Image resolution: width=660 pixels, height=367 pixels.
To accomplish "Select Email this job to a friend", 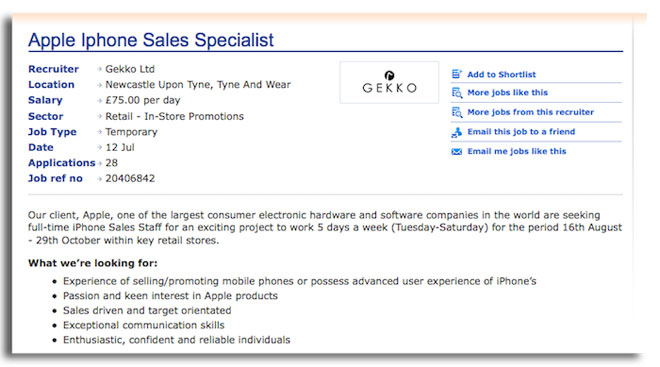I will tap(521, 132).
